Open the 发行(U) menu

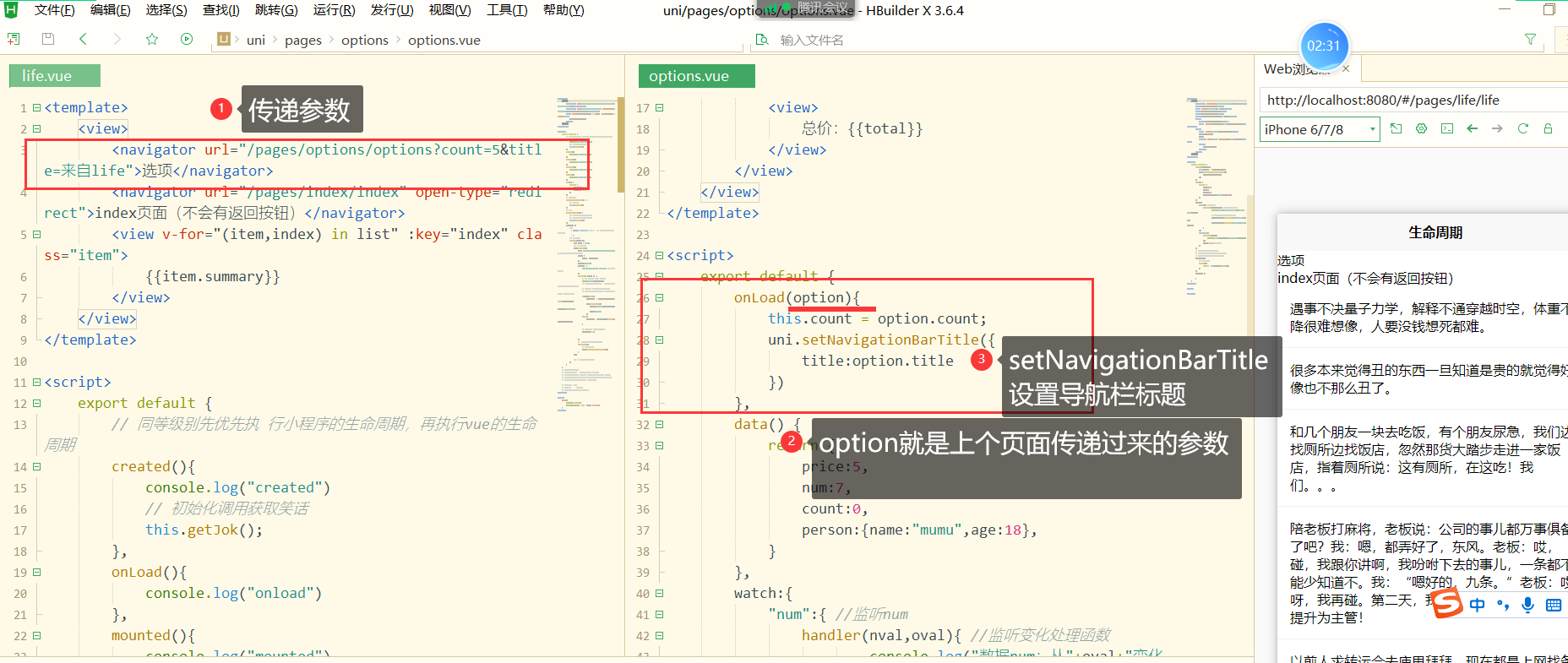(x=392, y=10)
